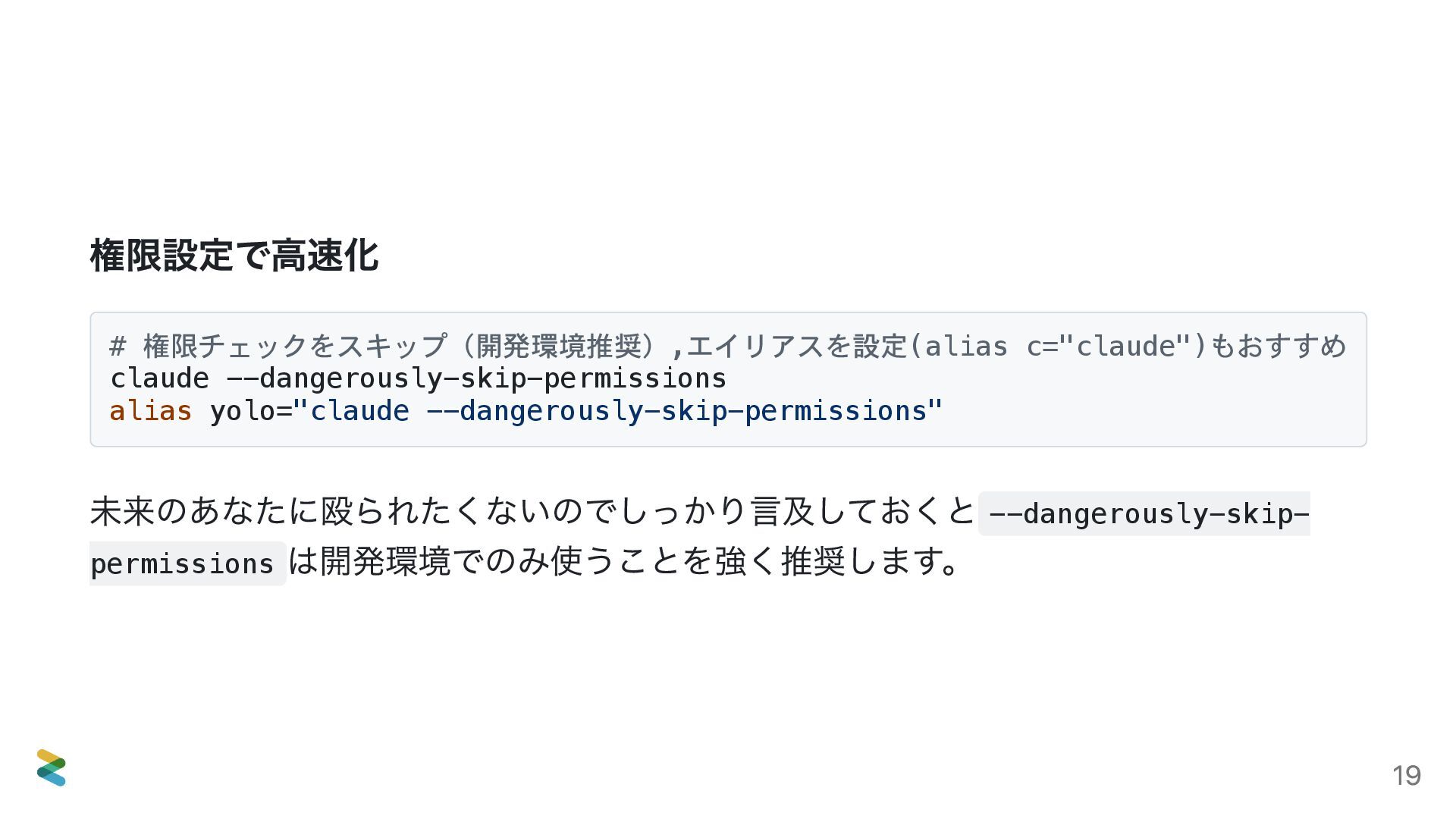
Task: Click エイリアスを設定 text in the comment
Action: pos(796,347)
